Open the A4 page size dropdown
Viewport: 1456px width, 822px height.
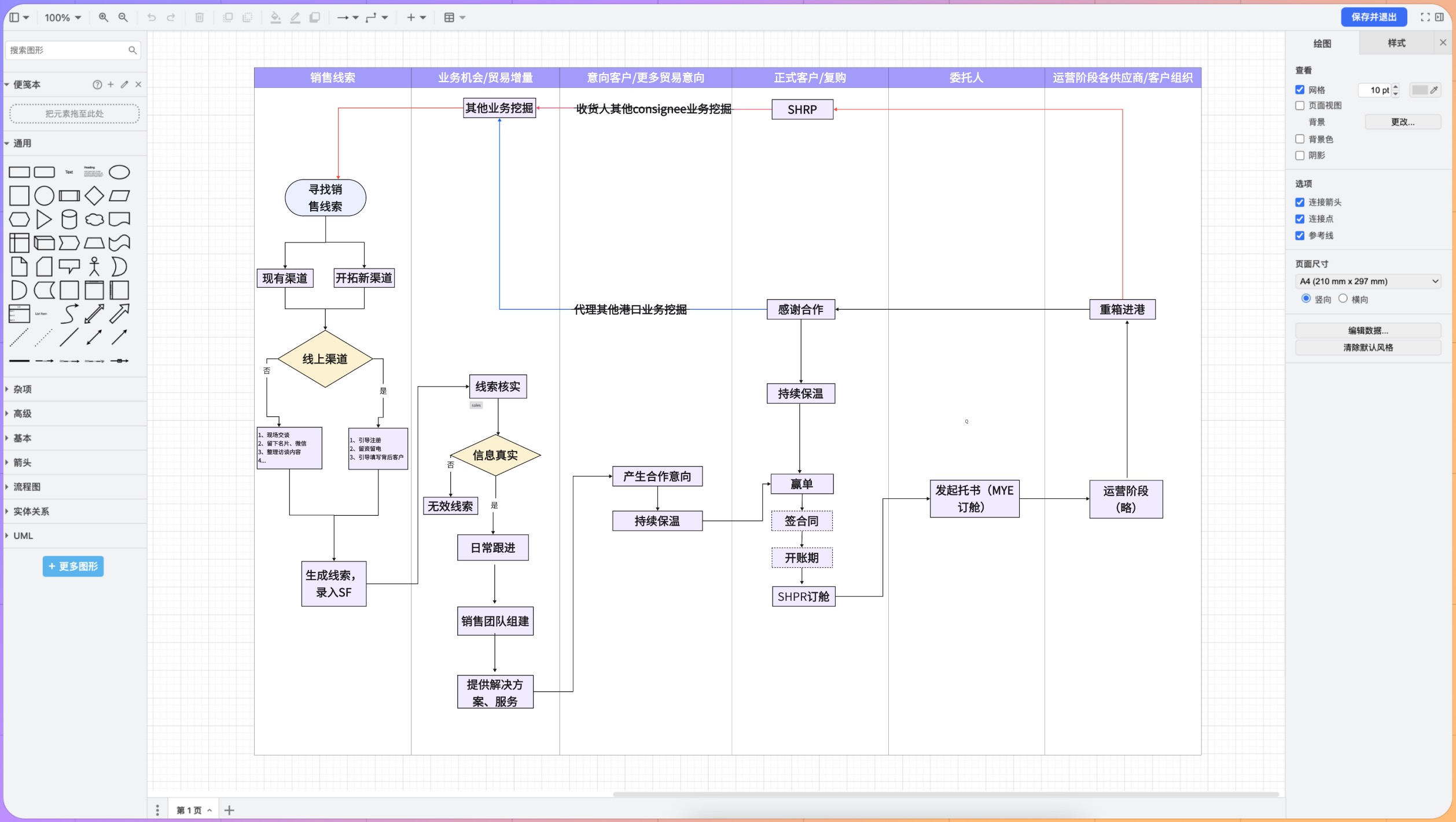pyautogui.click(x=1368, y=281)
